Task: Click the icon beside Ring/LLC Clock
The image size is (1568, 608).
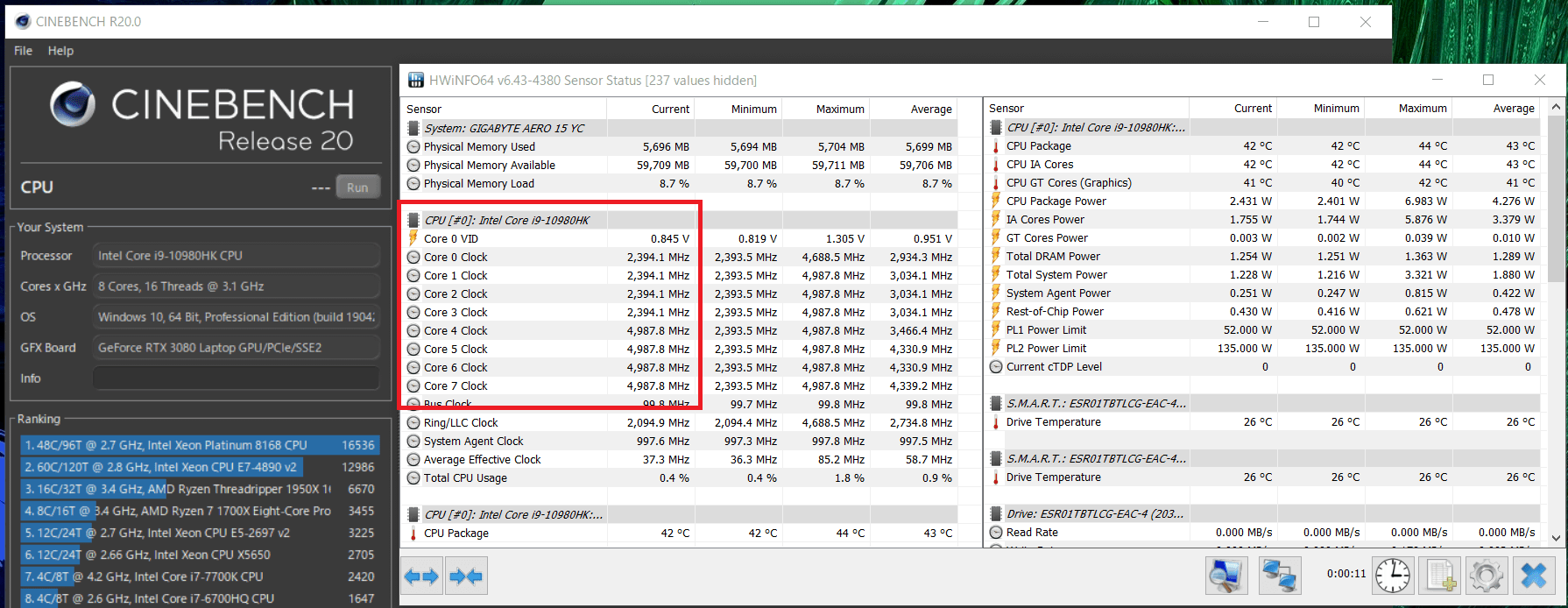Action: tap(413, 422)
